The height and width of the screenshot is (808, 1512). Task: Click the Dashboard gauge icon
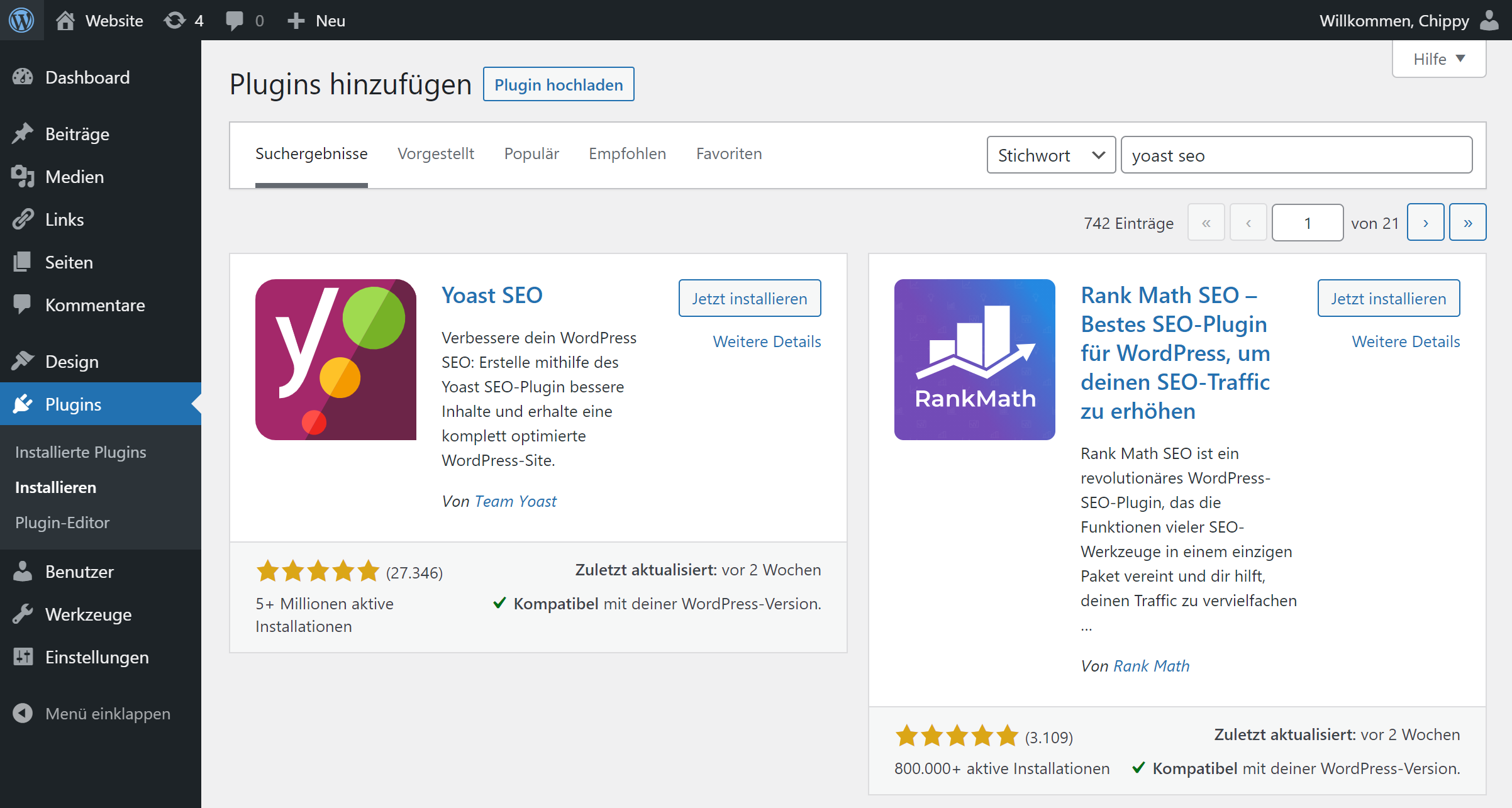point(23,77)
